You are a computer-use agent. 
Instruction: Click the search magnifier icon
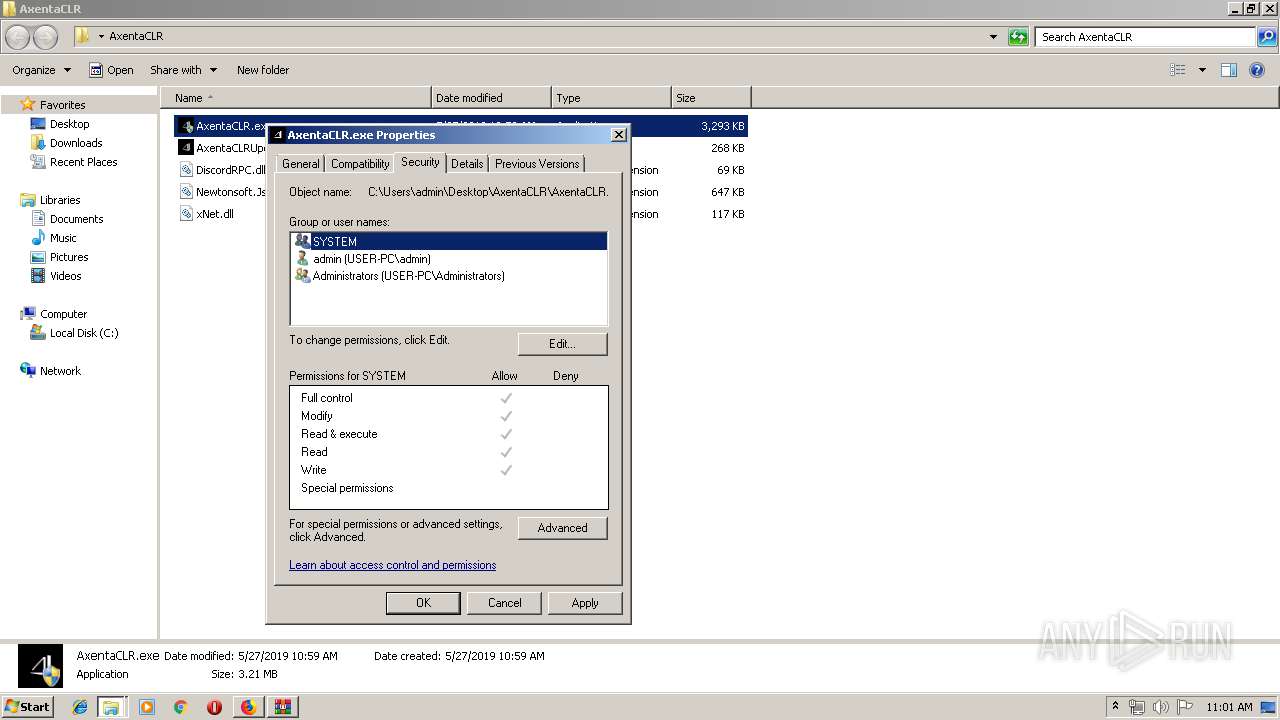pyautogui.click(x=1267, y=37)
